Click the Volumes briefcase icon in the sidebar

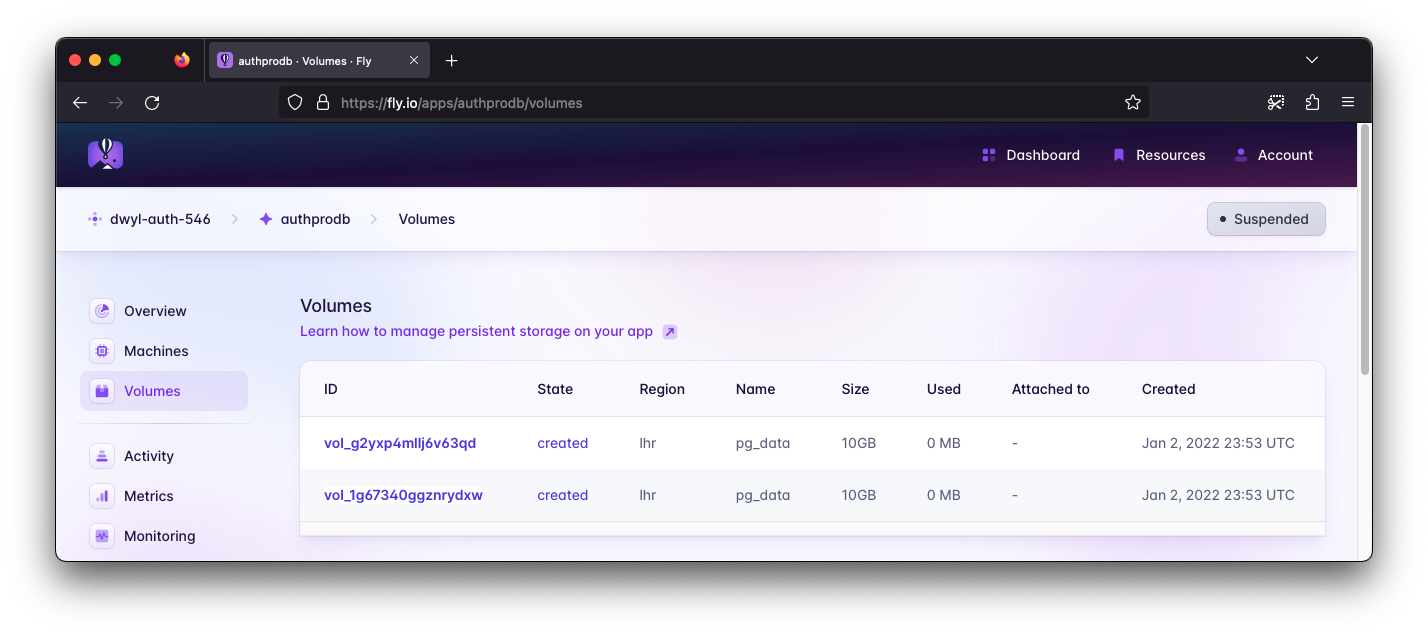tap(101, 391)
